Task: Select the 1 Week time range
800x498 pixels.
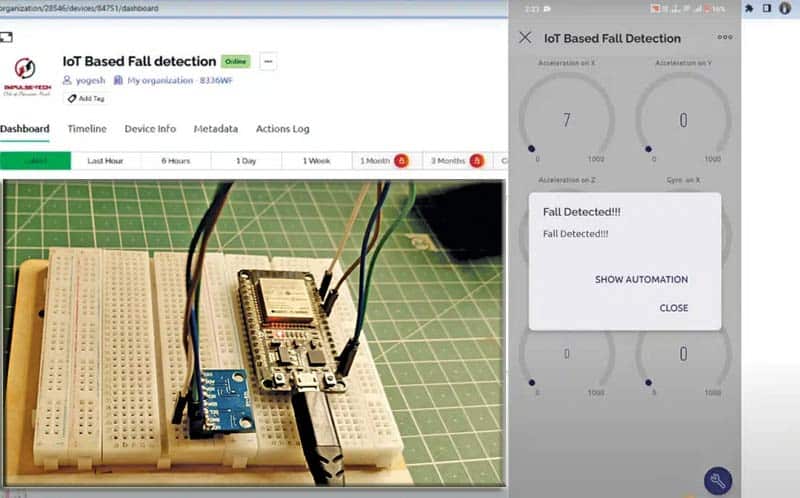Action: (x=316, y=161)
